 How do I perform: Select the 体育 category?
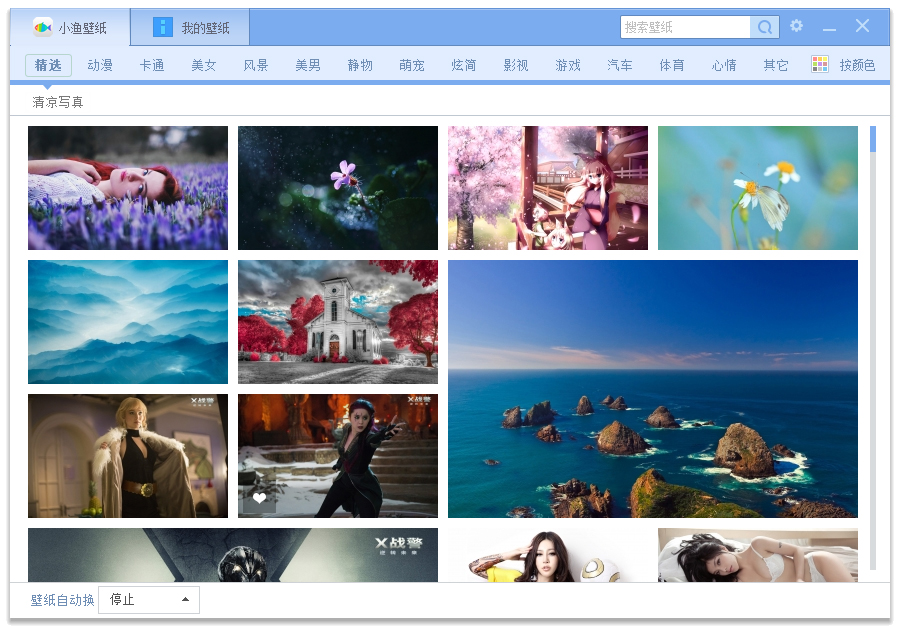pos(672,65)
